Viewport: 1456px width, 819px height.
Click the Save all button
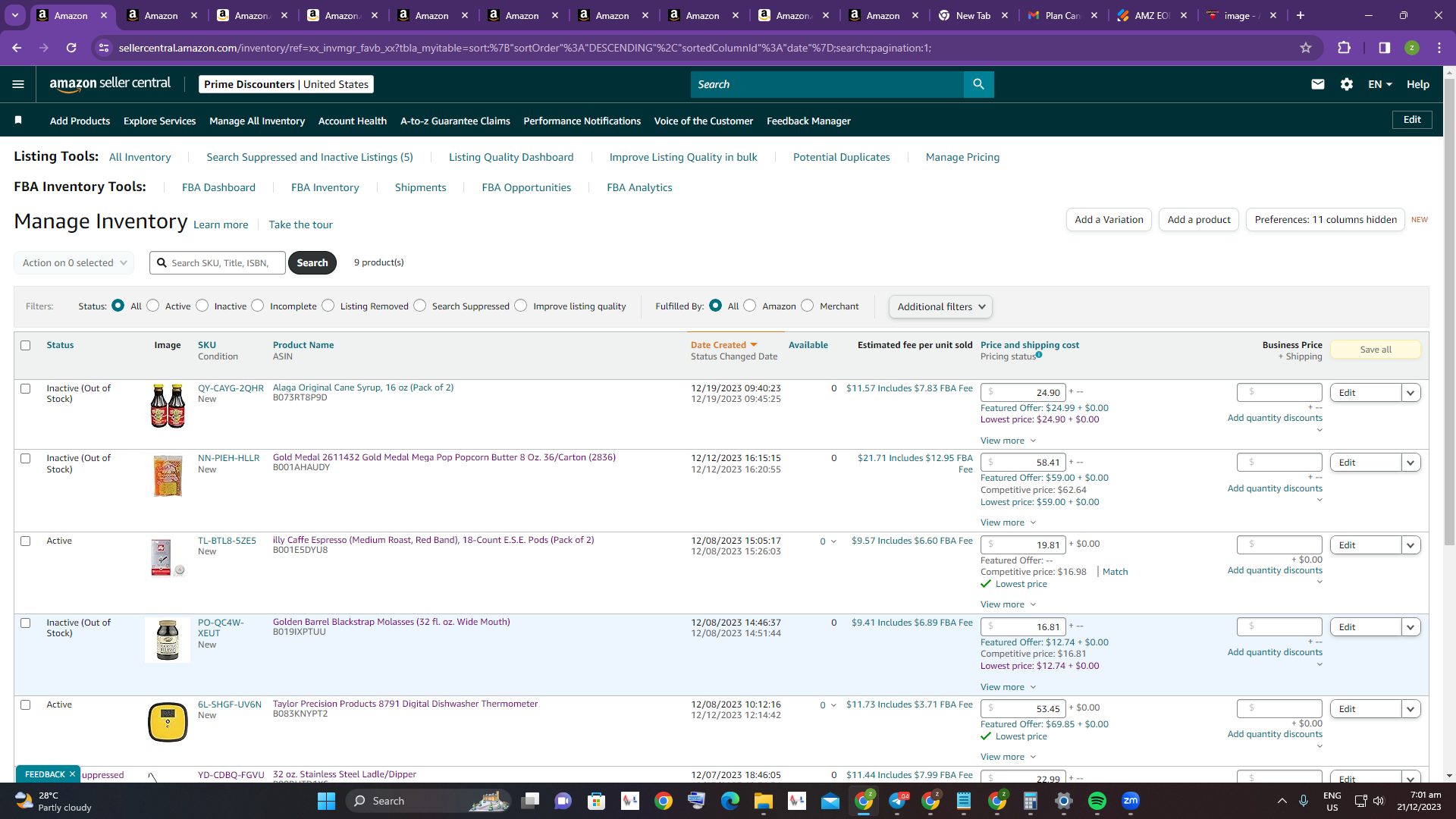tap(1376, 350)
